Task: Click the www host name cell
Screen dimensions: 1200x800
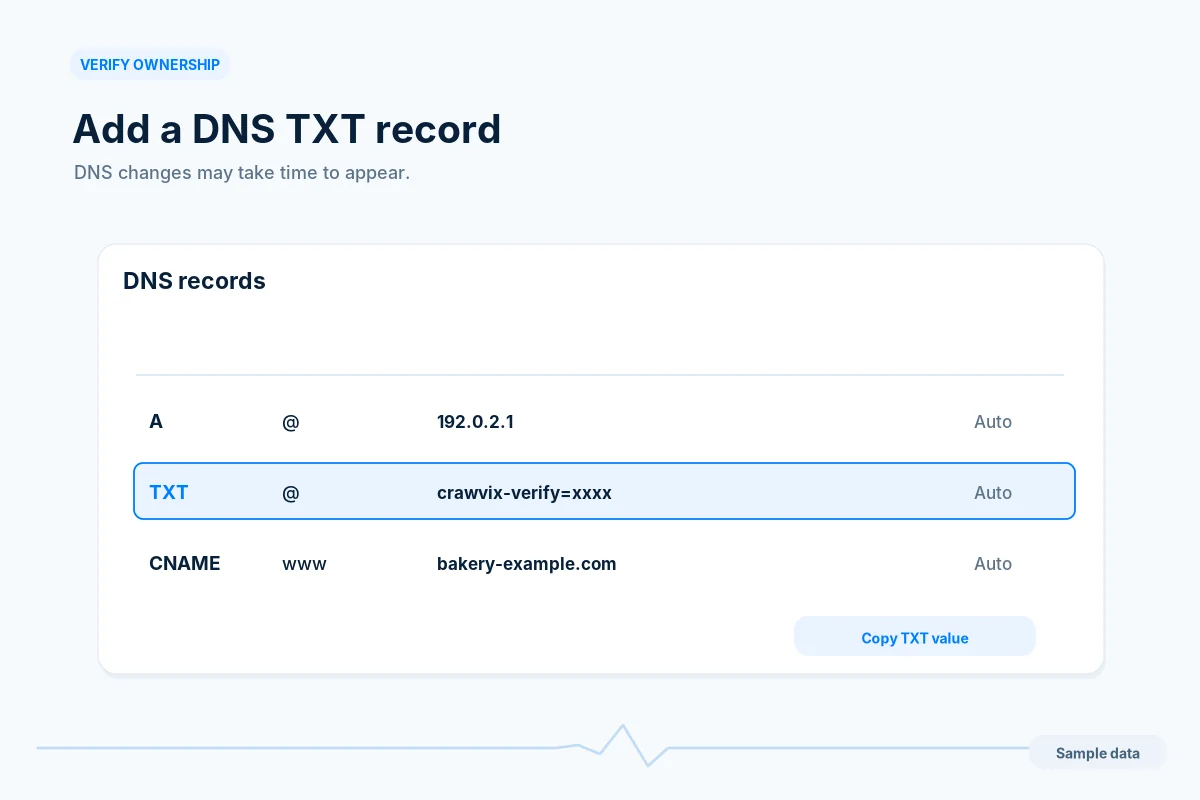Action: click(304, 563)
